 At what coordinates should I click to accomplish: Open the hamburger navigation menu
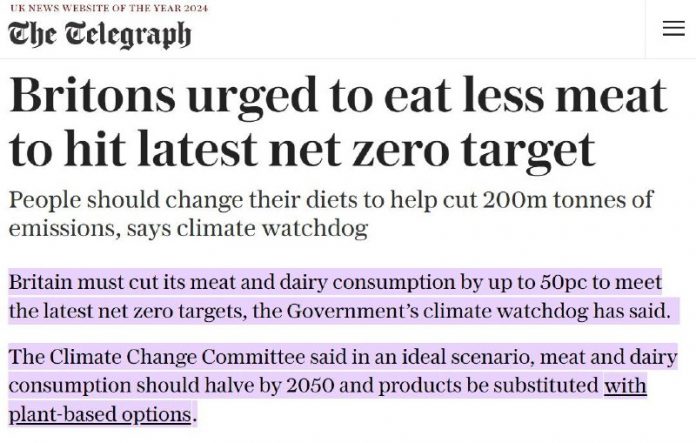673,29
